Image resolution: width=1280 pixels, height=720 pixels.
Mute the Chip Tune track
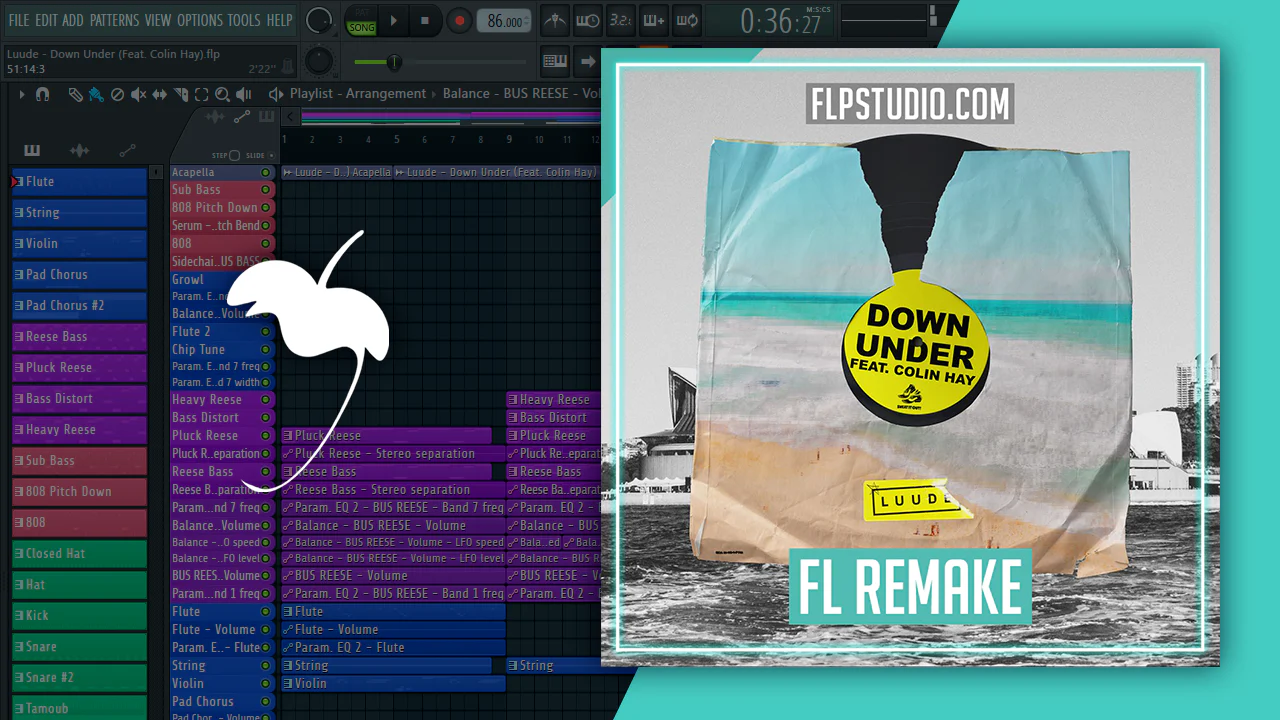tap(265, 350)
